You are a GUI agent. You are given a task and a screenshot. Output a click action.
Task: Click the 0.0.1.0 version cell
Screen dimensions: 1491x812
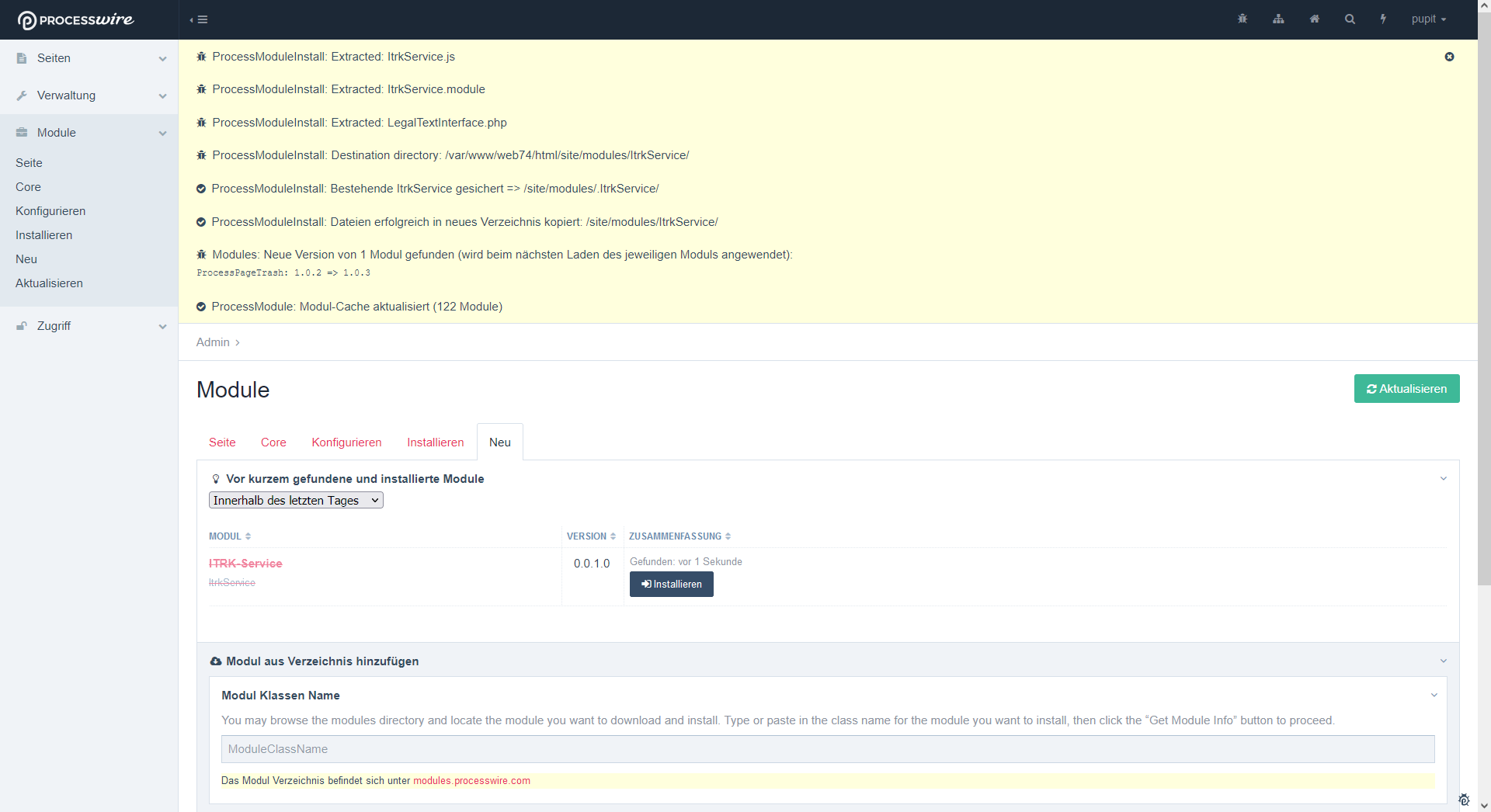click(592, 564)
